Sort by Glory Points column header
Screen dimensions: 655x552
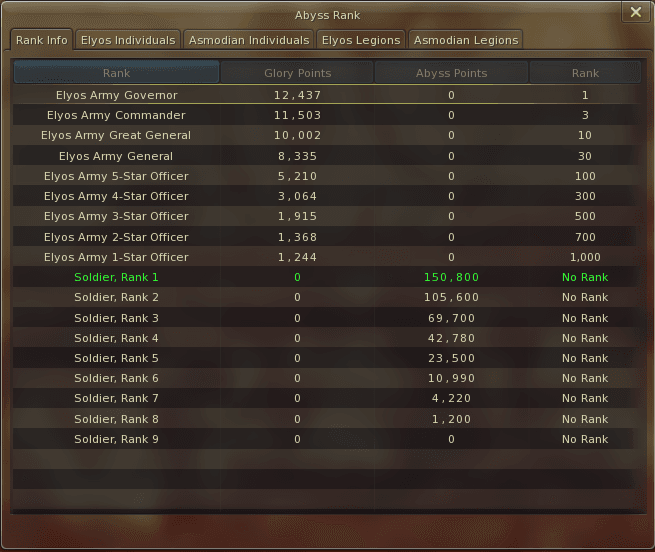tap(297, 73)
